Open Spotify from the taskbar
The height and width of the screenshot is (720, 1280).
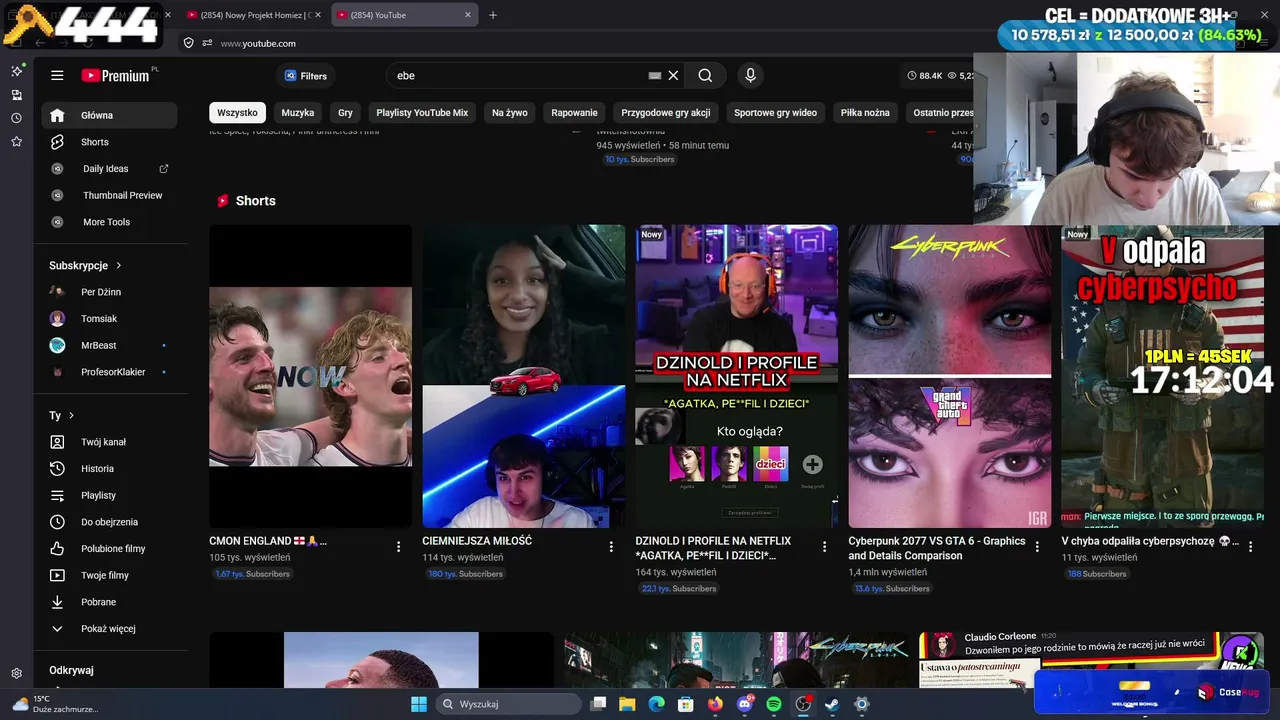(x=774, y=704)
